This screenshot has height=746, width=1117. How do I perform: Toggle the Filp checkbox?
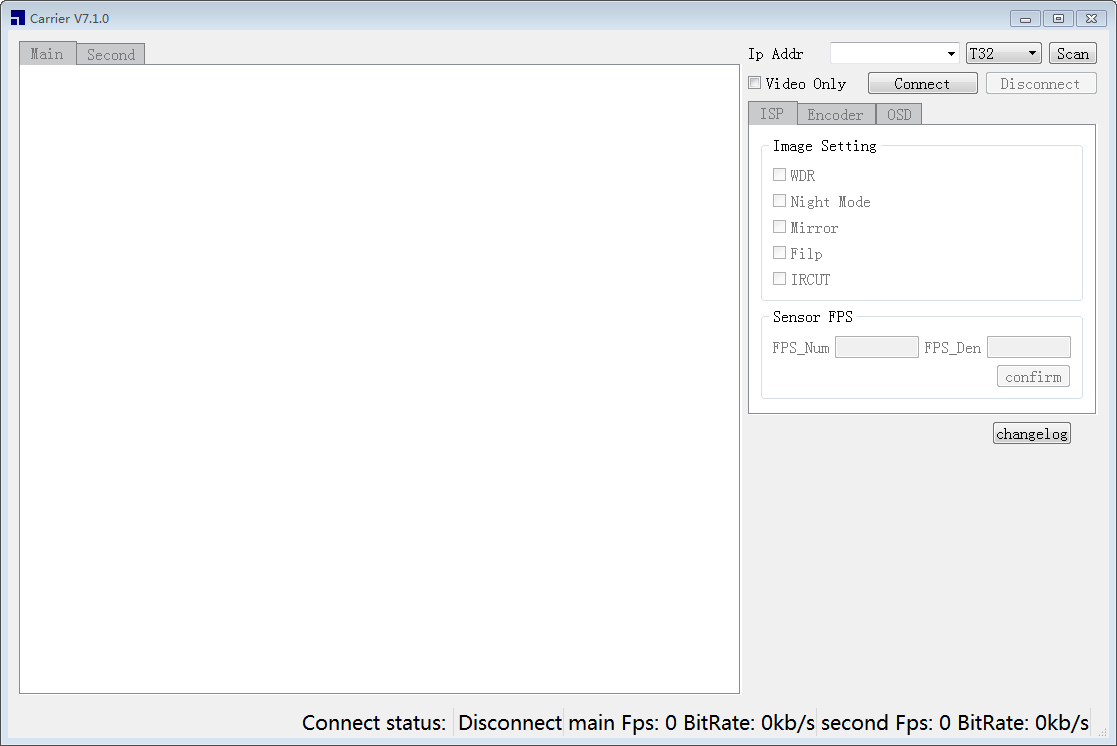779,253
